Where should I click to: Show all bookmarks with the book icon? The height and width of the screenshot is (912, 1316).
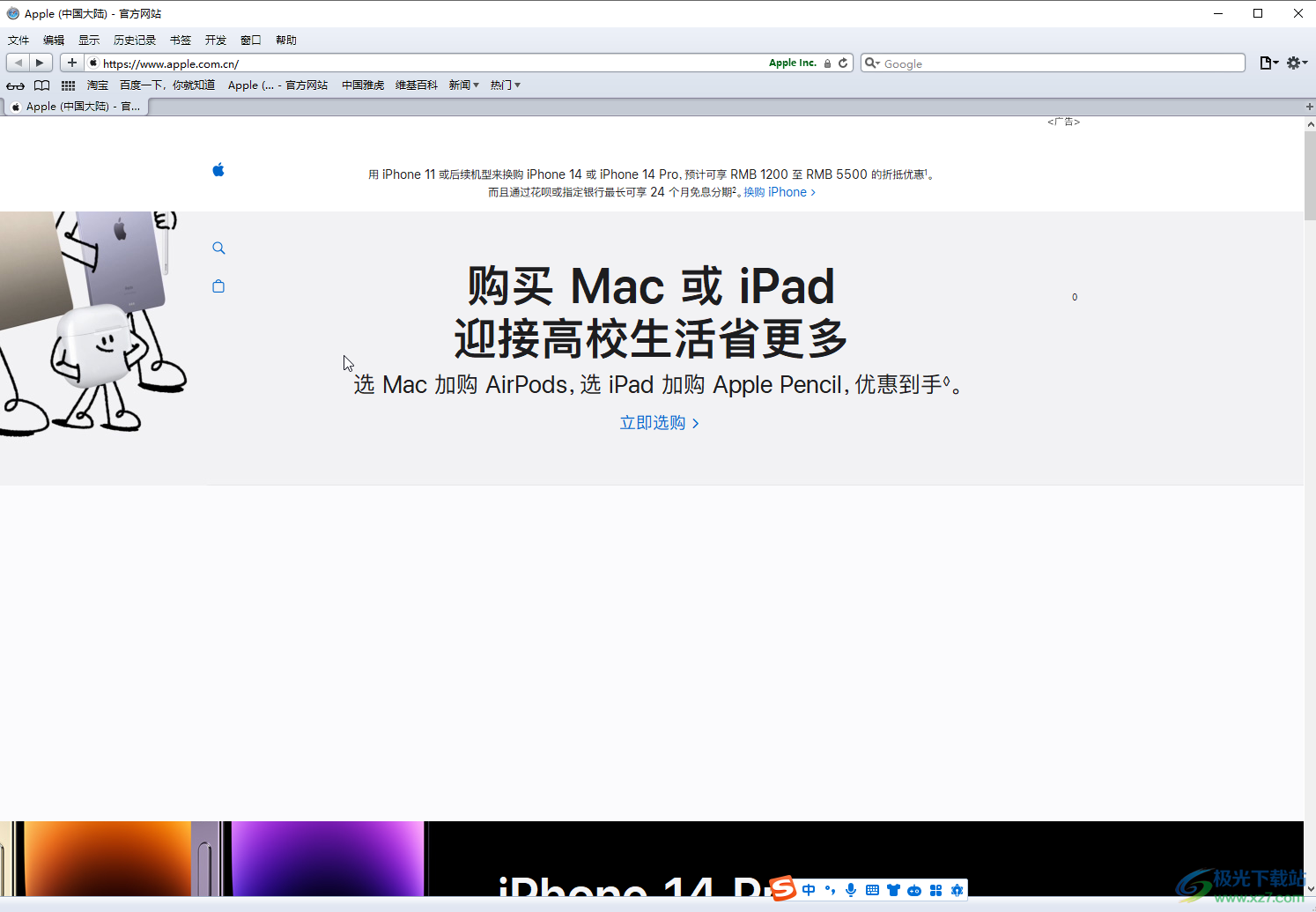pos(41,85)
